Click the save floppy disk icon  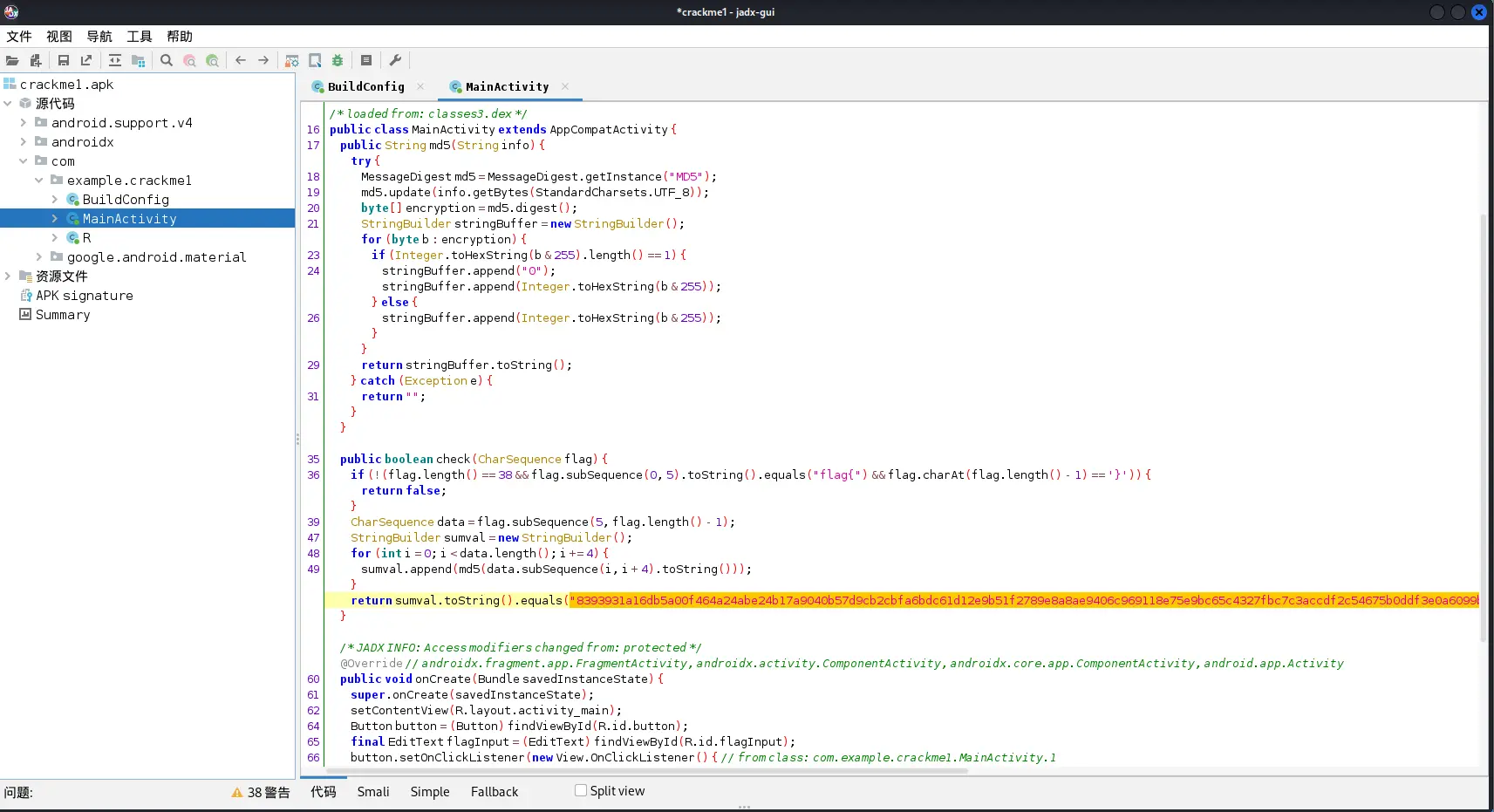64,61
